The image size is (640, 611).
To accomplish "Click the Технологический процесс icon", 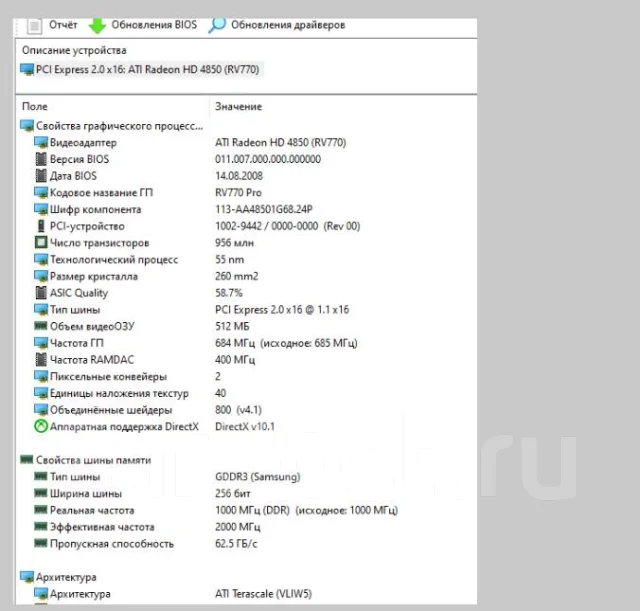I will point(41,260).
